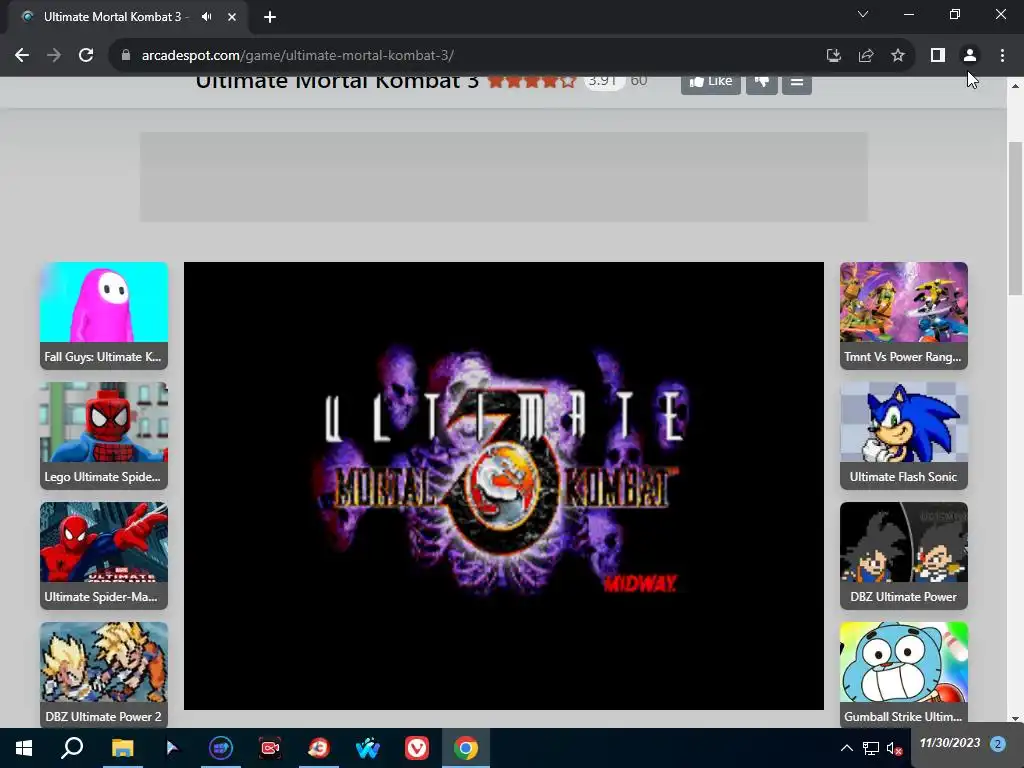
Task: Mute the tab using its speaker icon
Action: point(206,17)
